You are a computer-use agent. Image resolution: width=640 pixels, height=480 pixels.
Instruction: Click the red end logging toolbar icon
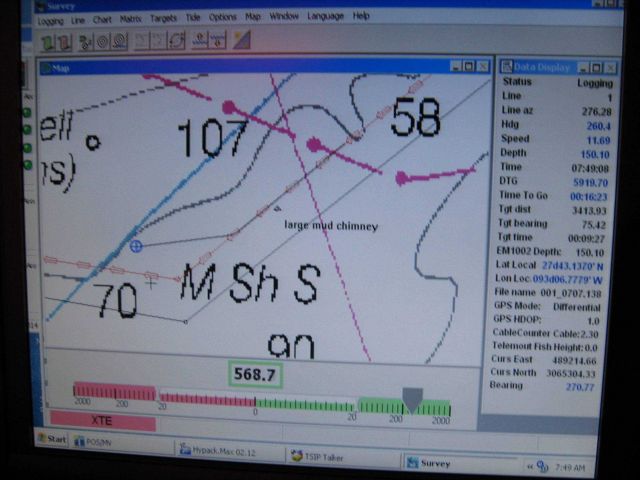pos(64,42)
